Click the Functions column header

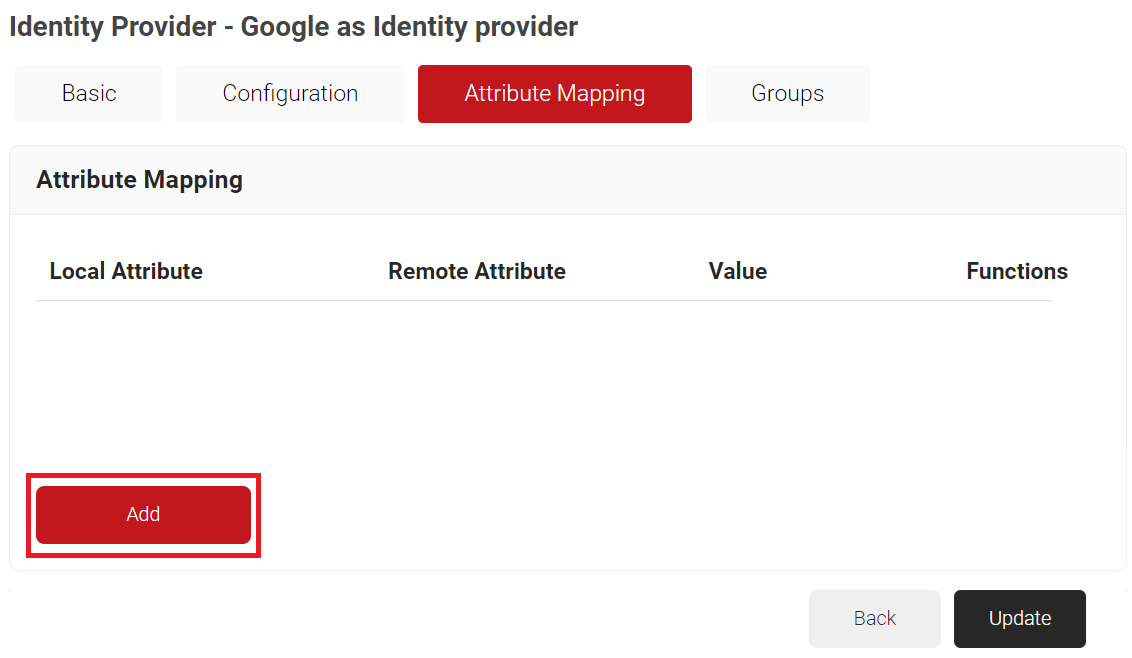1016,272
